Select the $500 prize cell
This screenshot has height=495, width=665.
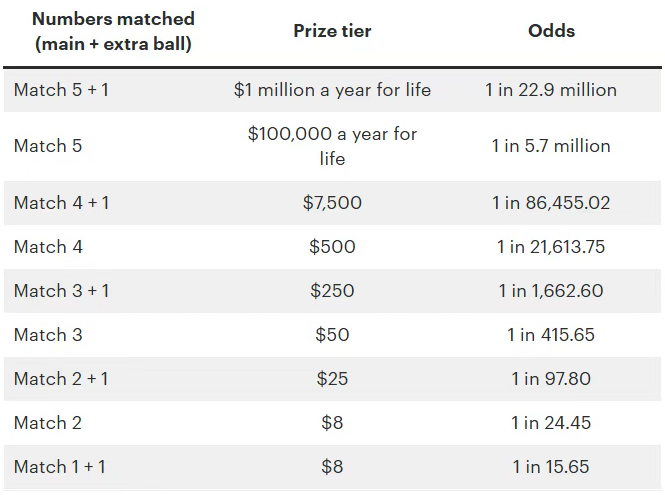pos(332,247)
